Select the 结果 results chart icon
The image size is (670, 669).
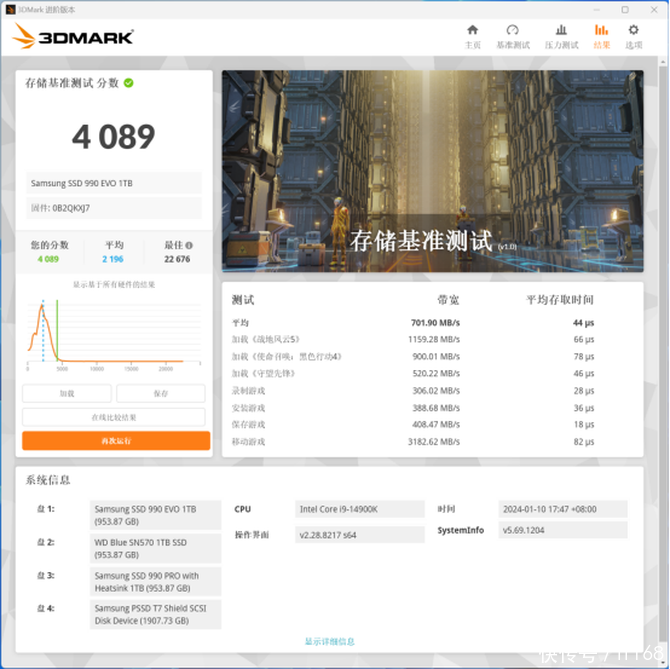pos(601,36)
